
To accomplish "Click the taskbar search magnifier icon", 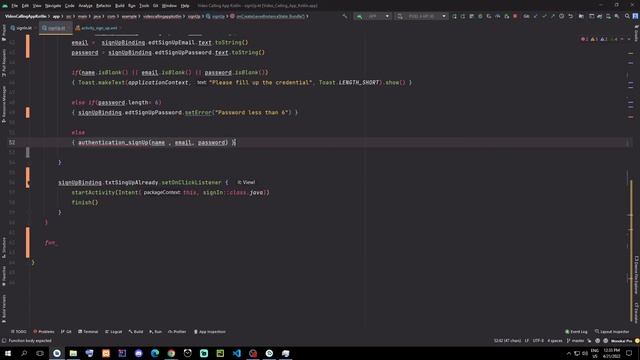I will click(x=24, y=353).
